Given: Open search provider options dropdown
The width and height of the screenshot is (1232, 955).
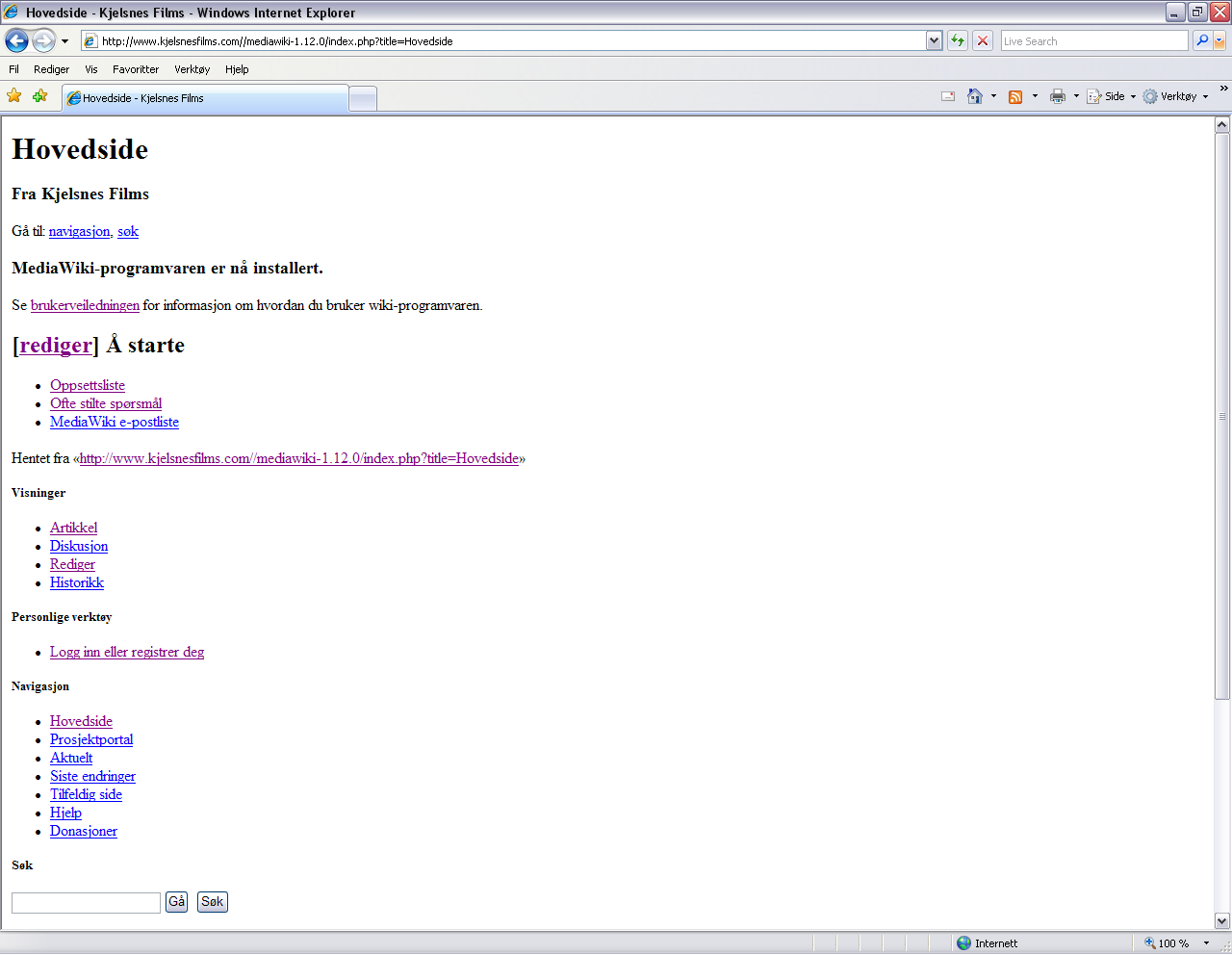Looking at the screenshot, I should [1219, 40].
